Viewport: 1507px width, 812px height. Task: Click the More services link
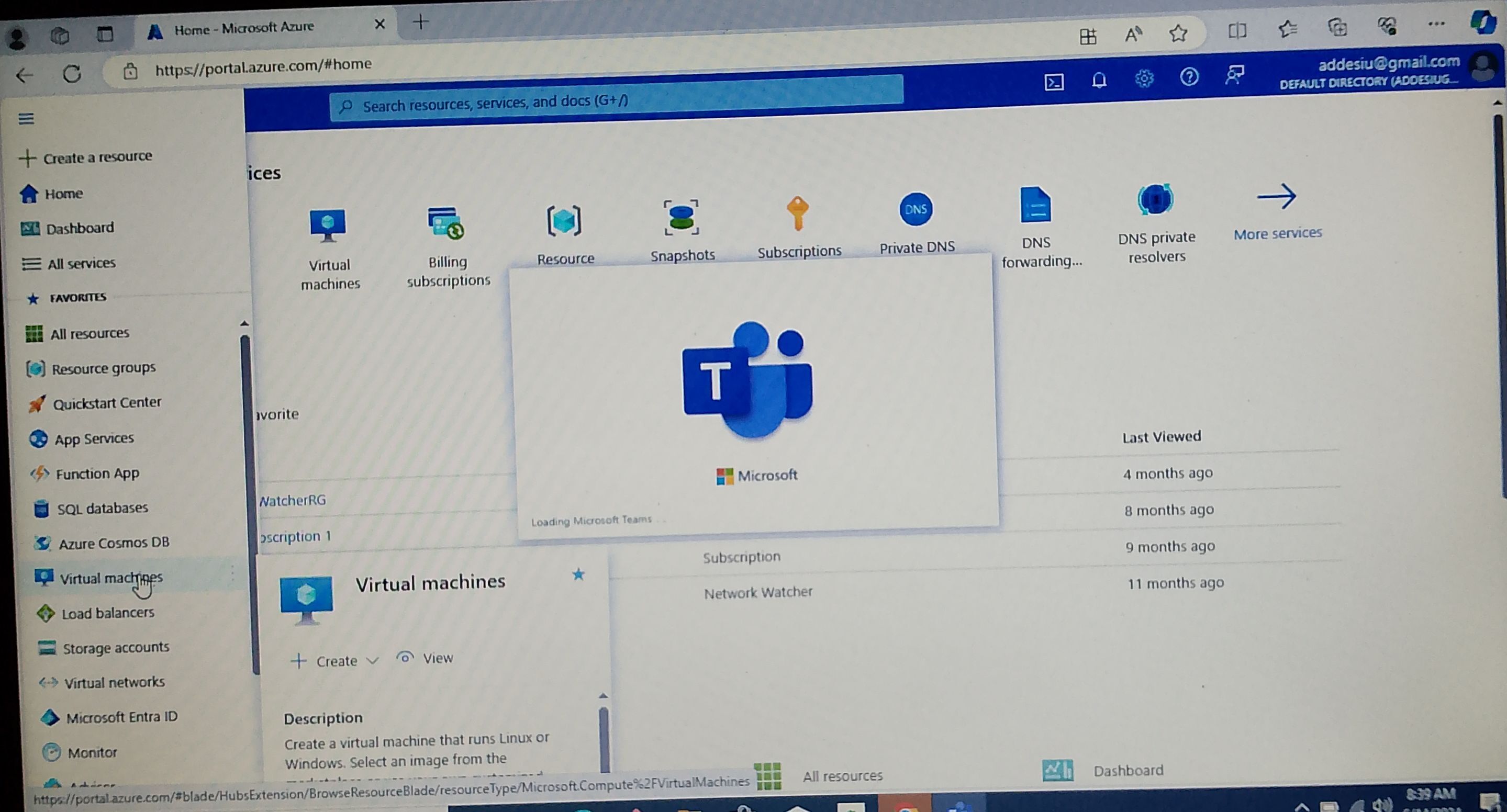(x=1277, y=234)
